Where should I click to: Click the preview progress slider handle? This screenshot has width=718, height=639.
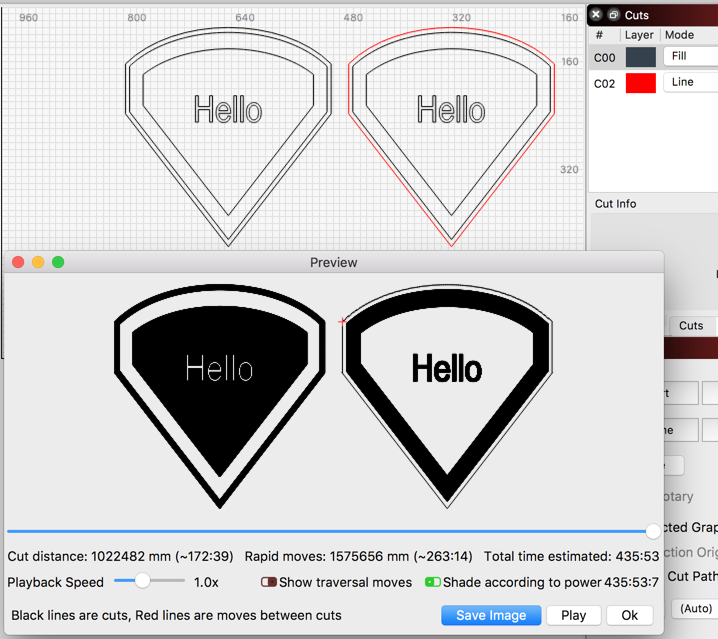click(x=653, y=531)
